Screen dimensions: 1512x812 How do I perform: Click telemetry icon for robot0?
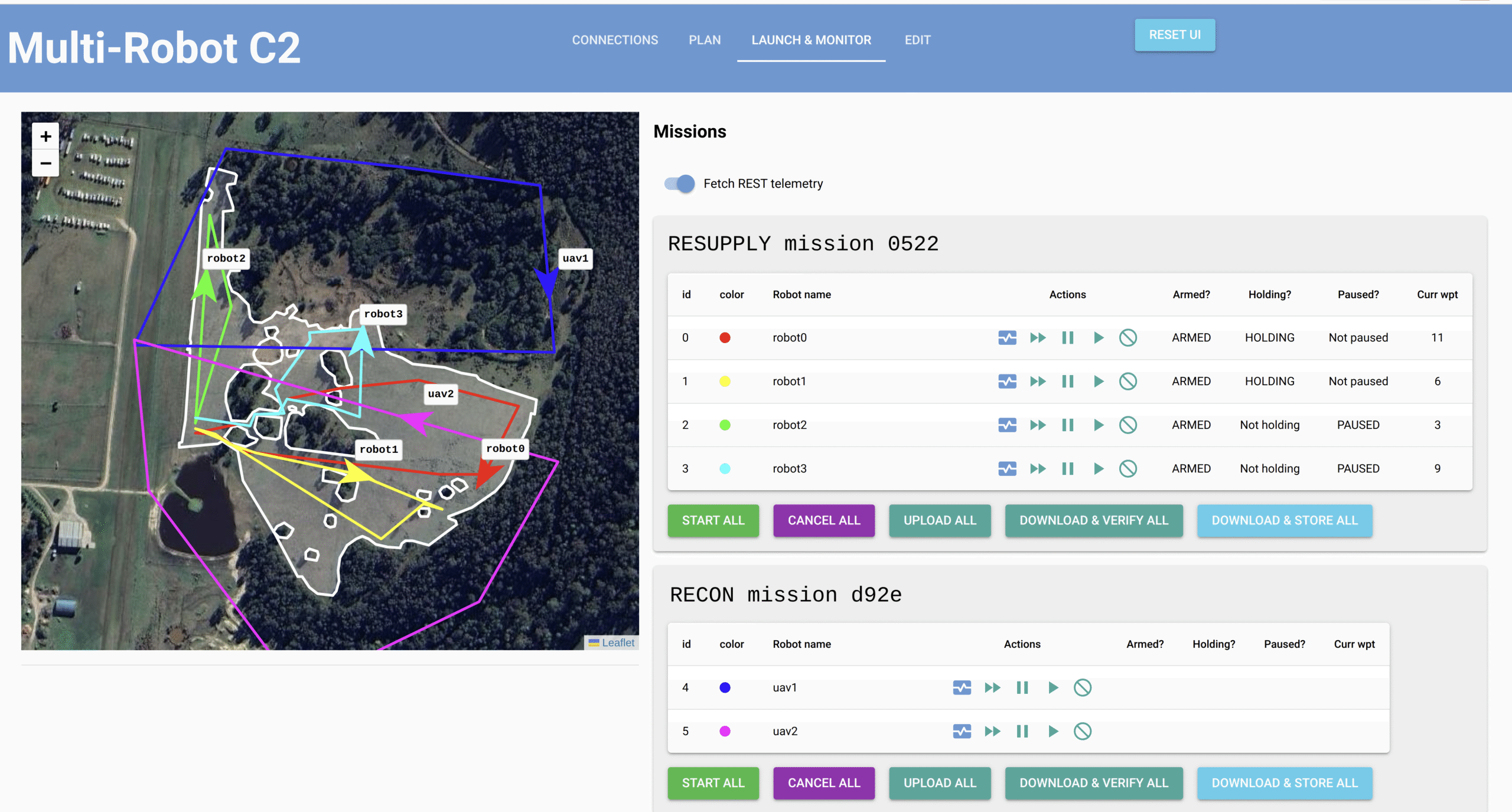pos(1007,338)
